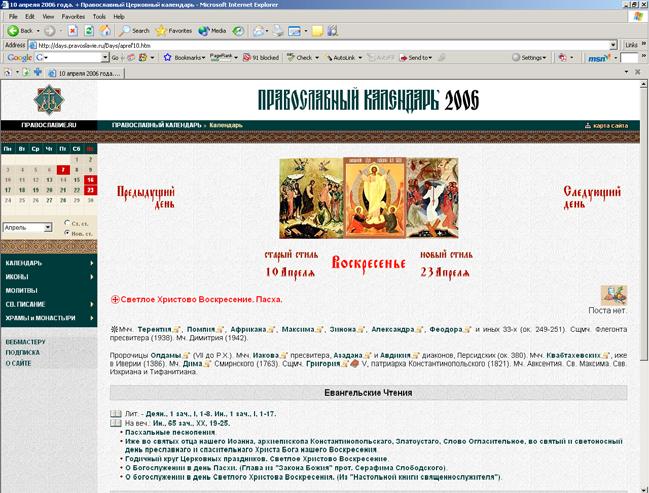Open the Favorites menu
Image resolution: width=649 pixels, height=493 pixels.
tap(73, 17)
